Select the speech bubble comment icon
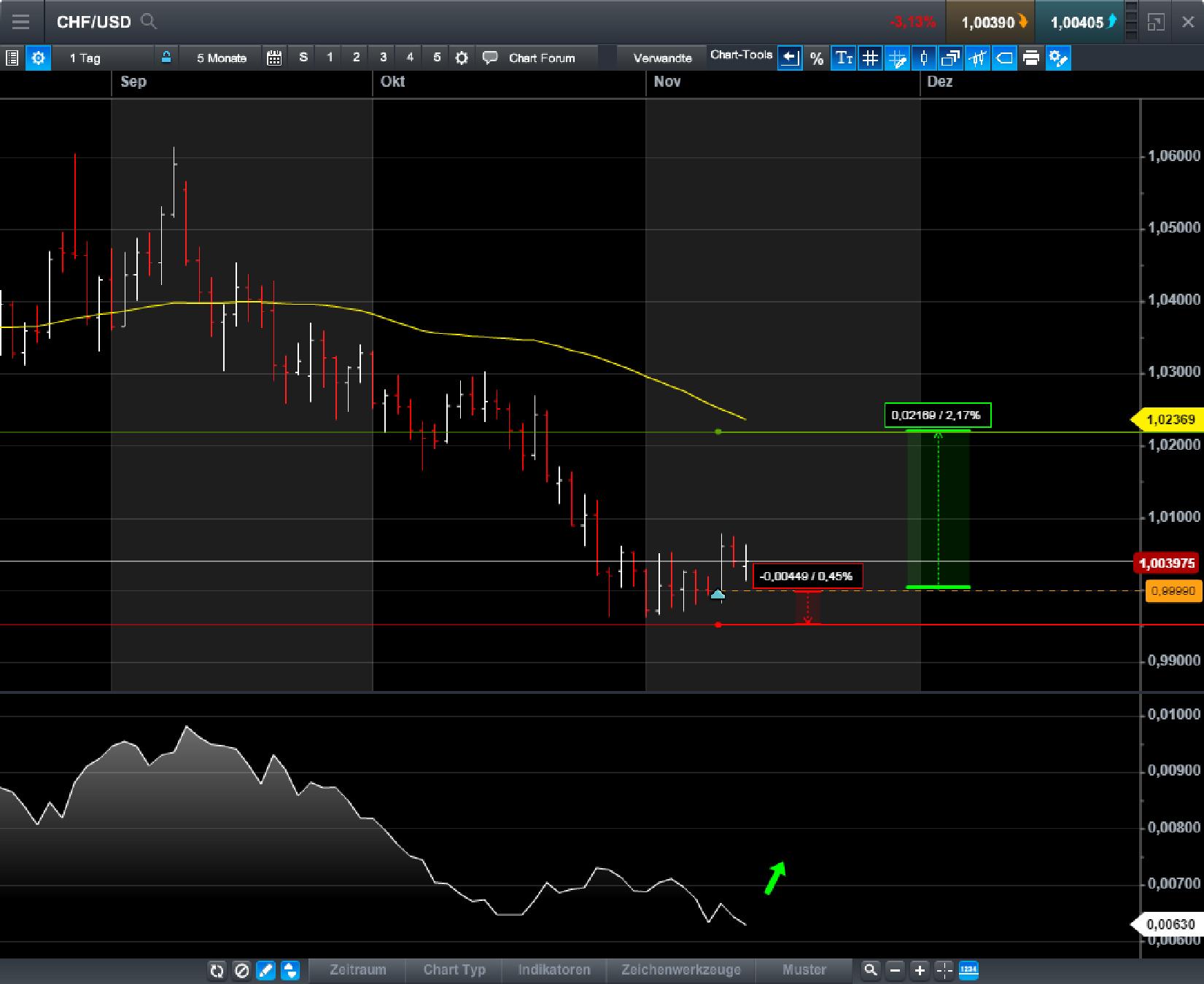This screenshot has height=984, width=1204. point(489,57)
